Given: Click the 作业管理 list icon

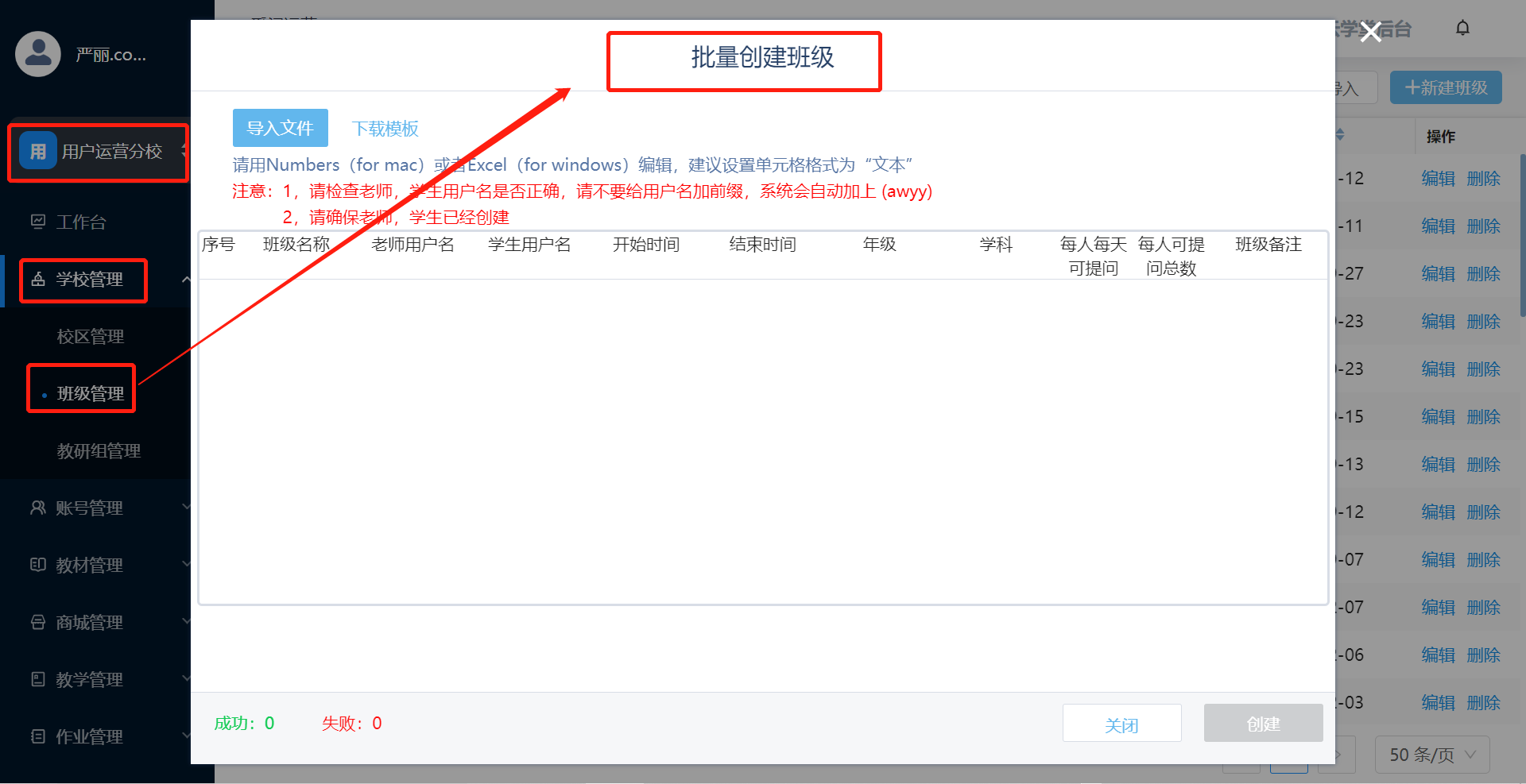Looking at the screenshot, I should [x=38, y=736].
